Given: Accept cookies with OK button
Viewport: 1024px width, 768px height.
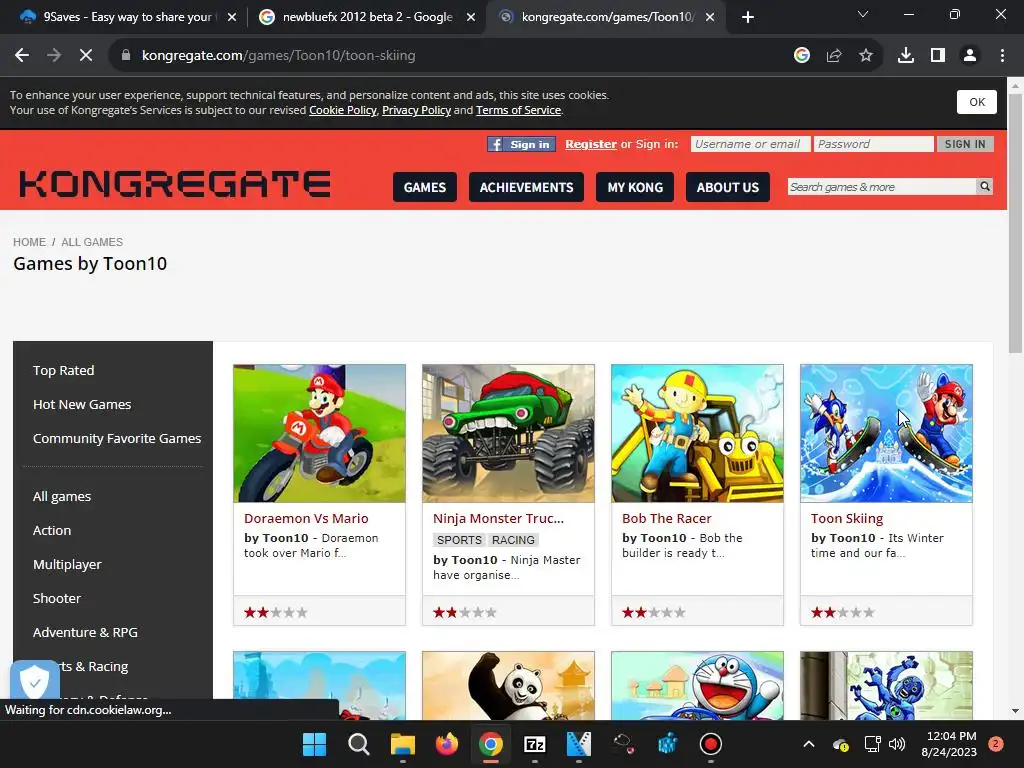Looking at the screenshot, I should click(x=977, y=102).
